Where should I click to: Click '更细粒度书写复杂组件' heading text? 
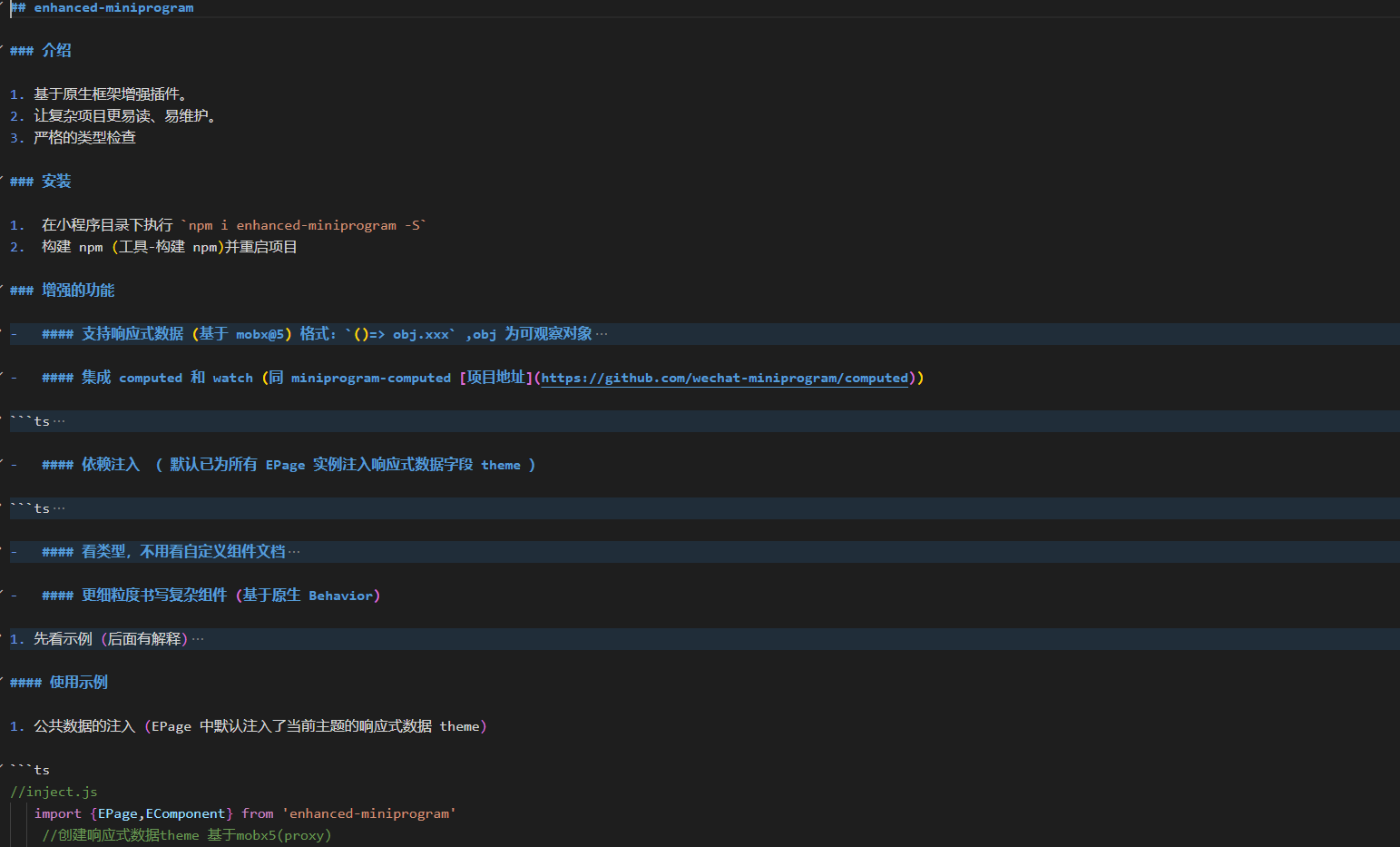point(154,596)
